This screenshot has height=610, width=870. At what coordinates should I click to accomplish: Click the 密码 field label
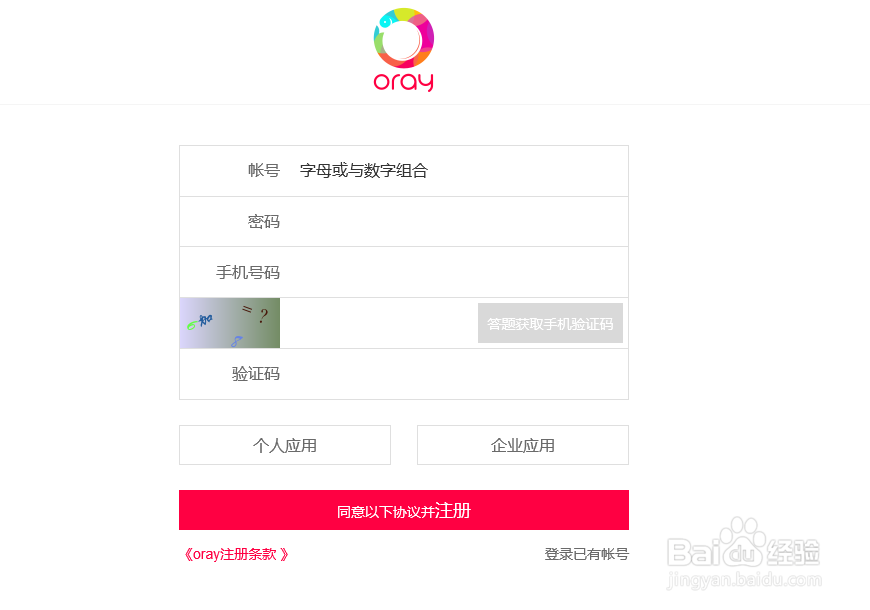pos(264,221)
